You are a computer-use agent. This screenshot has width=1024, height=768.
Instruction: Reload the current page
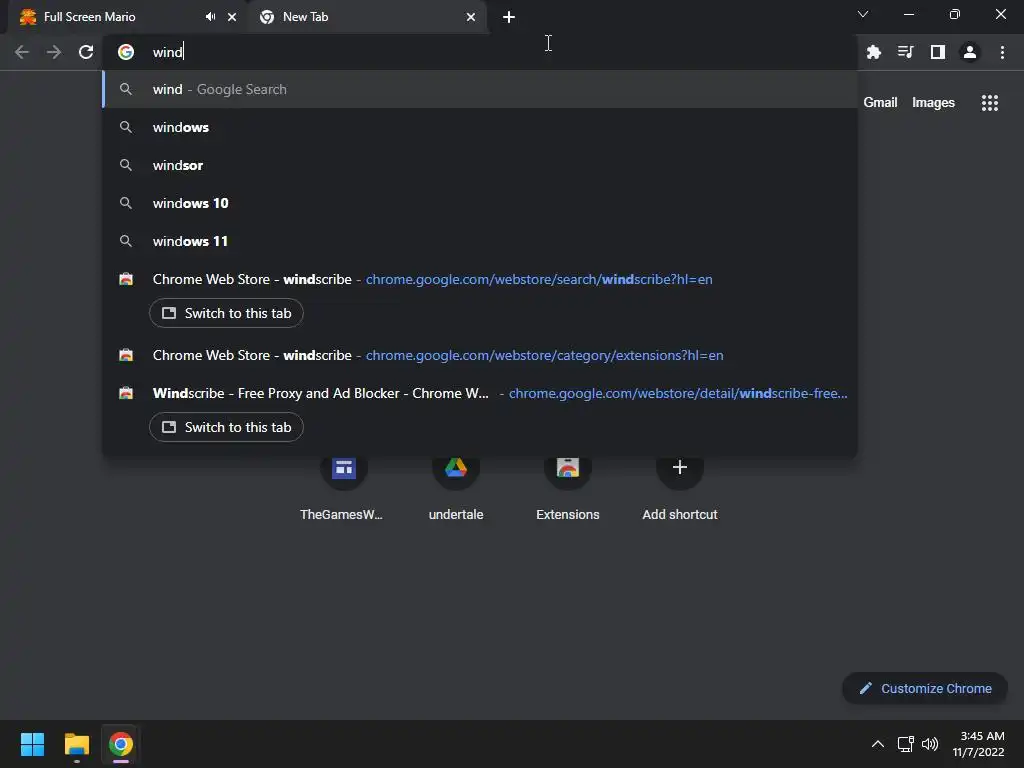[x=86, y=52]
